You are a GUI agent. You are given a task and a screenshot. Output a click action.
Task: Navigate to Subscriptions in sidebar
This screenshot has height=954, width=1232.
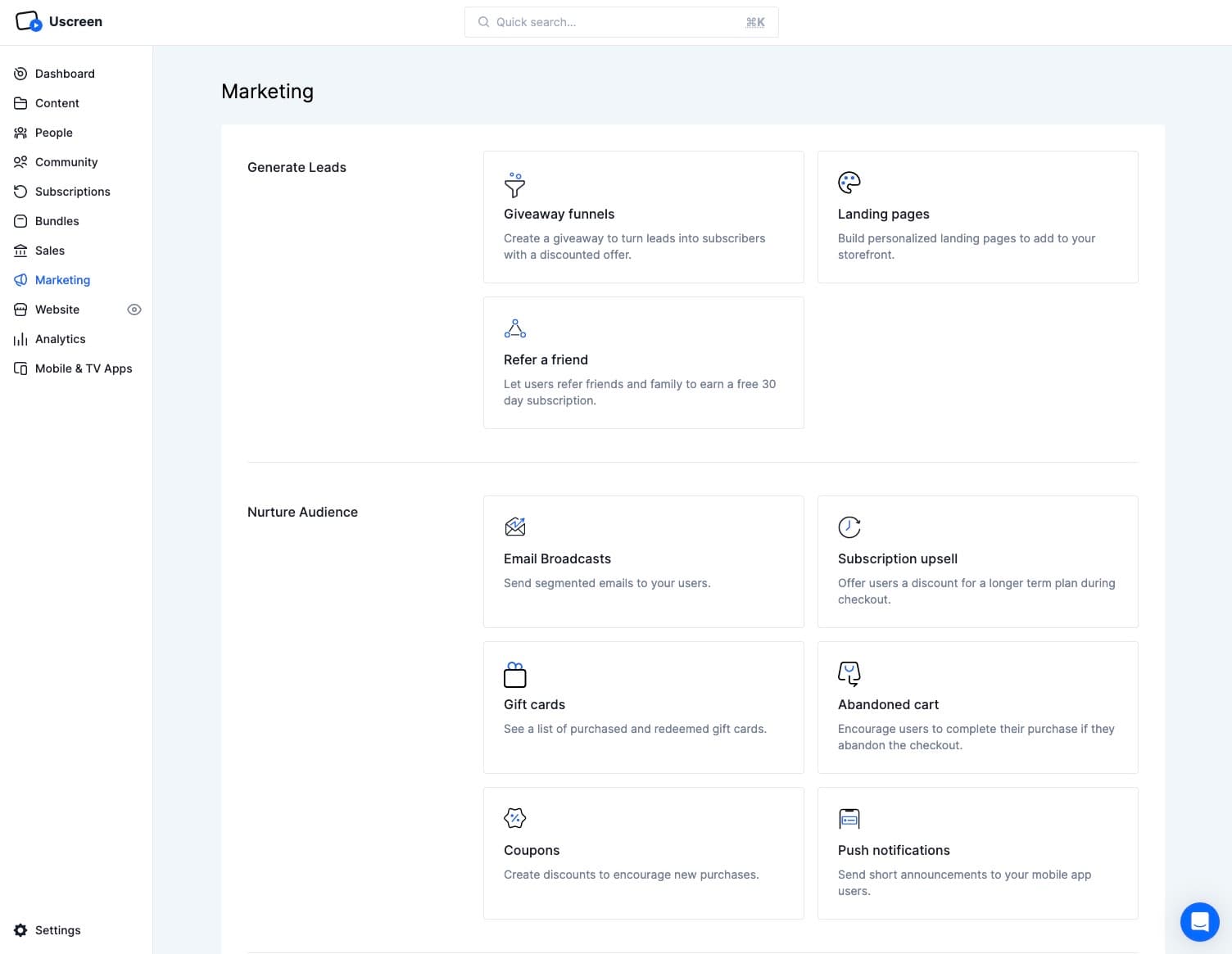[72, 192]
